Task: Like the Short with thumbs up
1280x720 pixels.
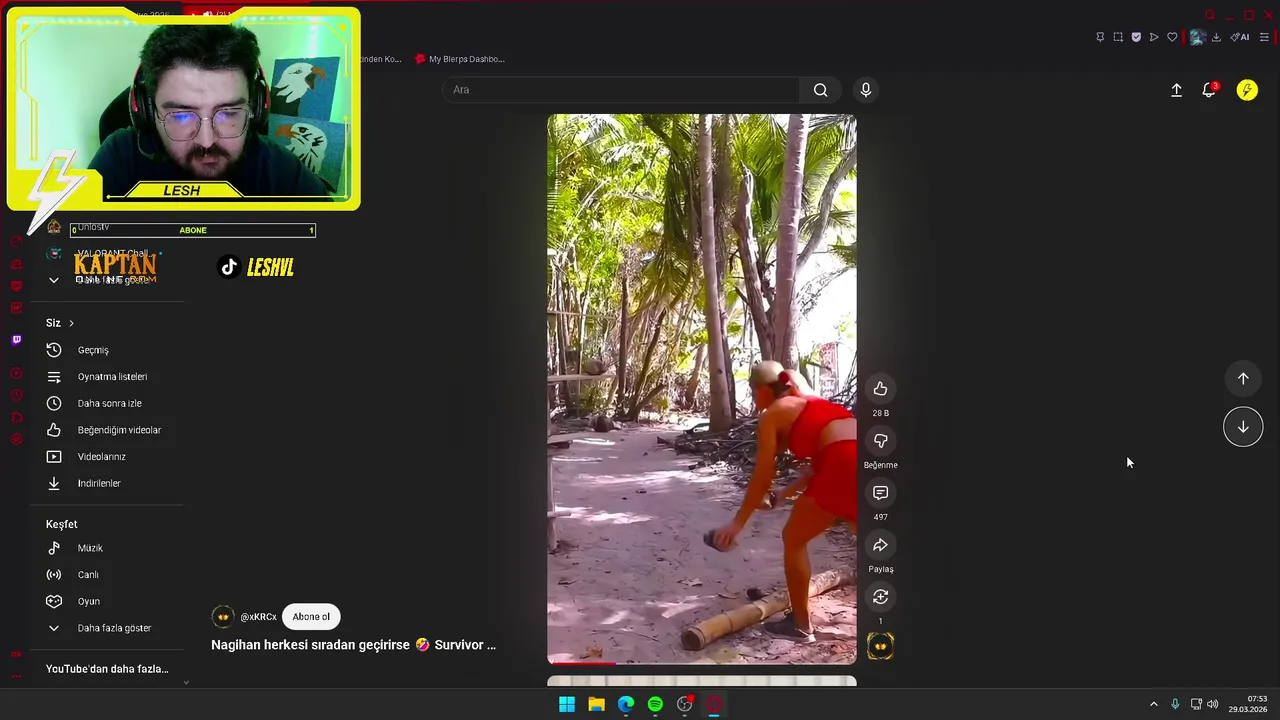Action: pyautogui.click(x=880, y=389)
